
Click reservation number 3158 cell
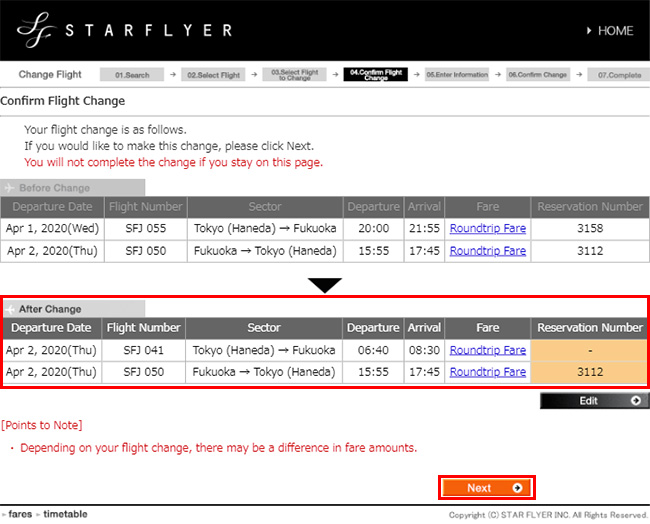[589, 228]
